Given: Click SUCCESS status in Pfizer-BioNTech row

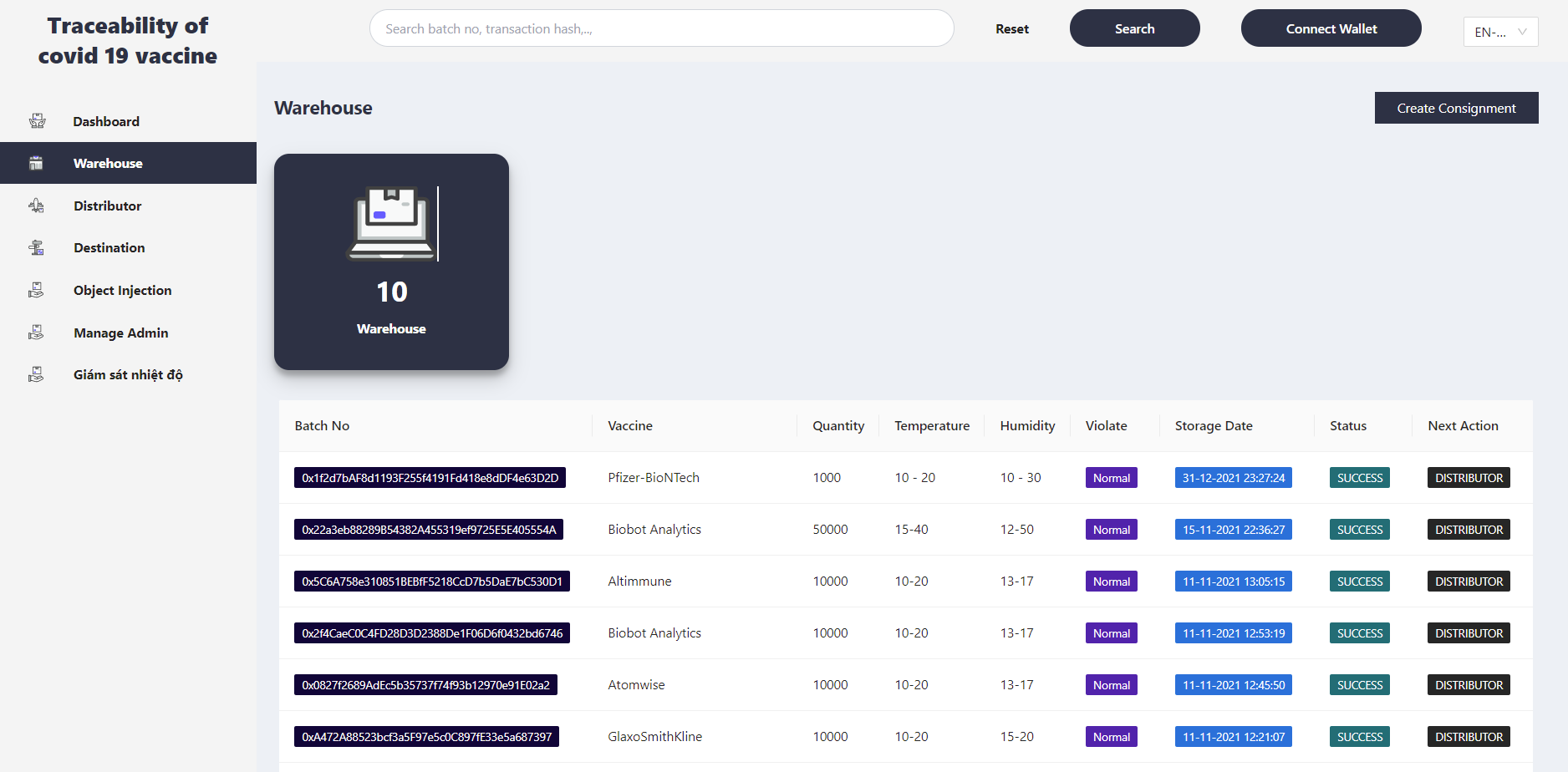Looking at the screenshot, I should point(1360,478).
